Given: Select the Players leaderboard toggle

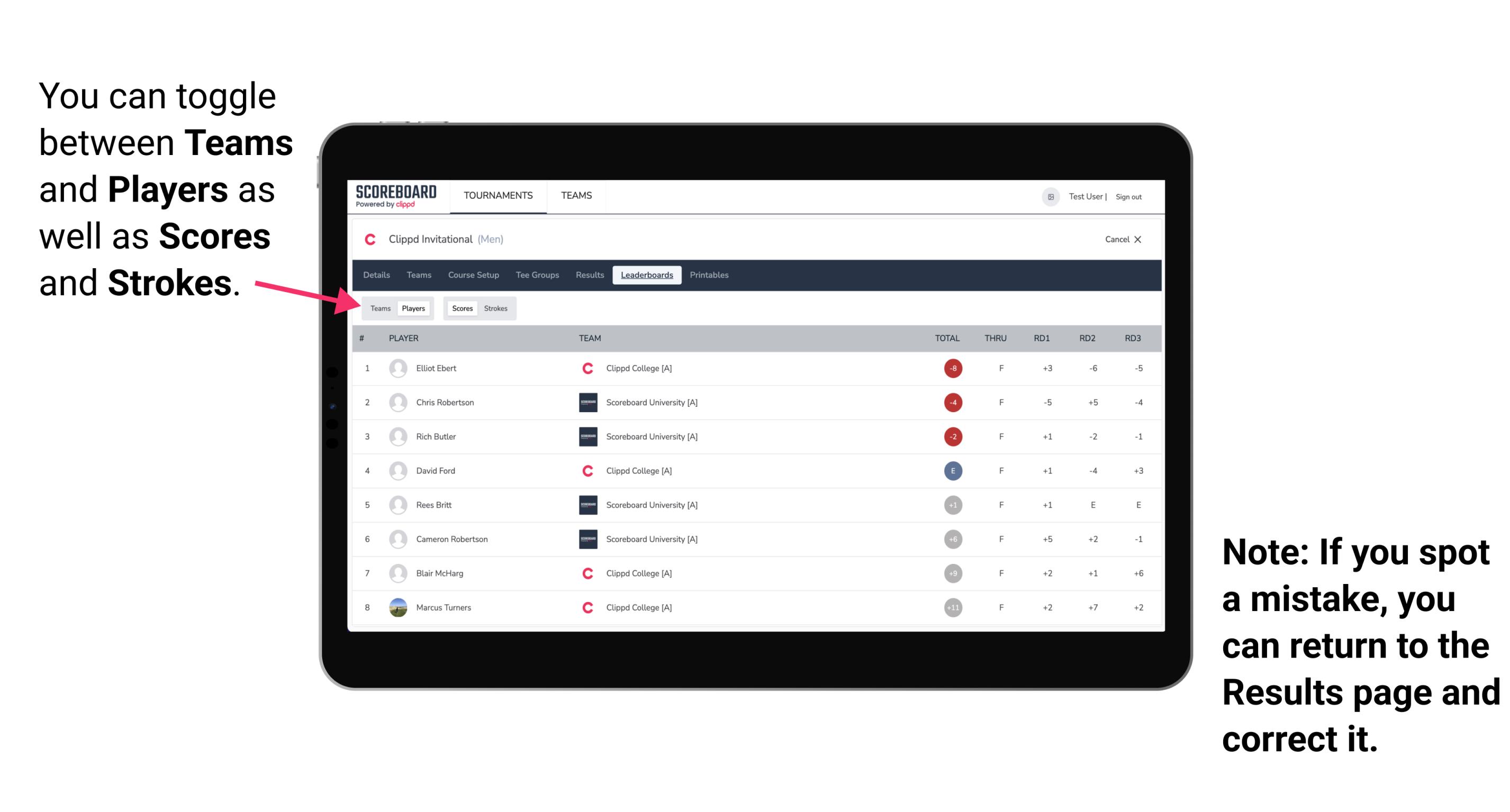Looking at the screenshot, I should [413, 308].
